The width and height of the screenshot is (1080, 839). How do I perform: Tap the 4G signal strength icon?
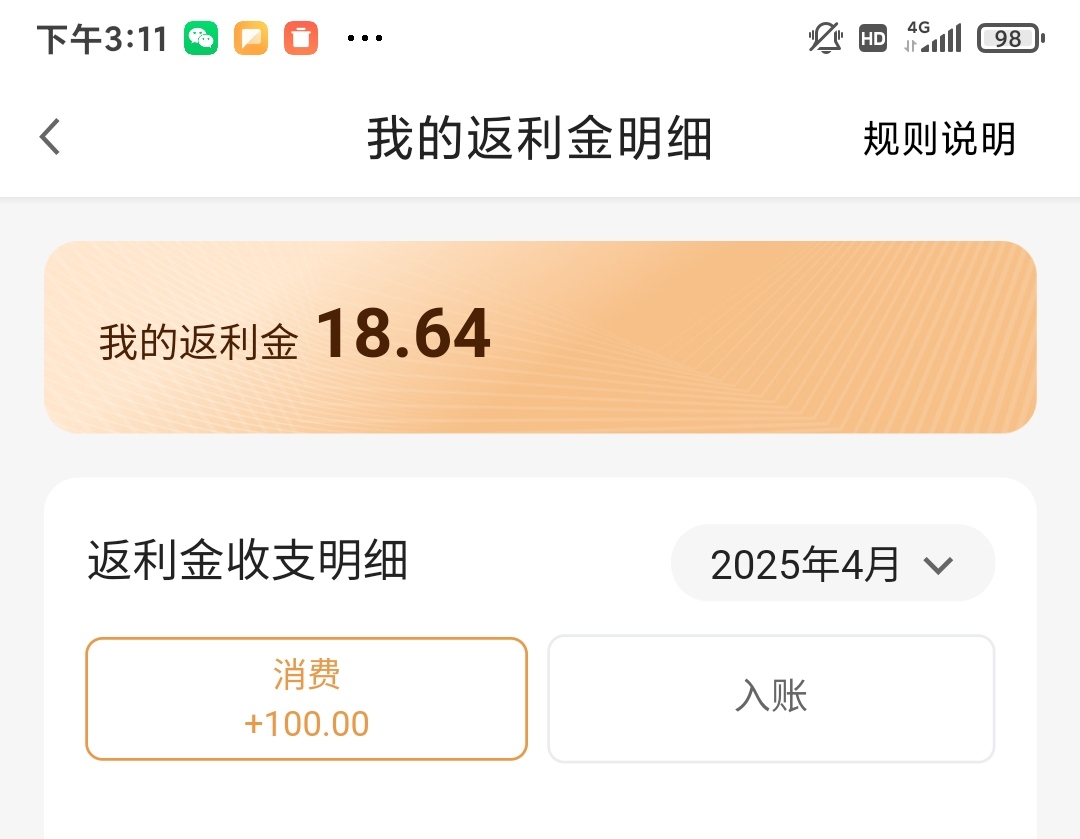[933, 37]
